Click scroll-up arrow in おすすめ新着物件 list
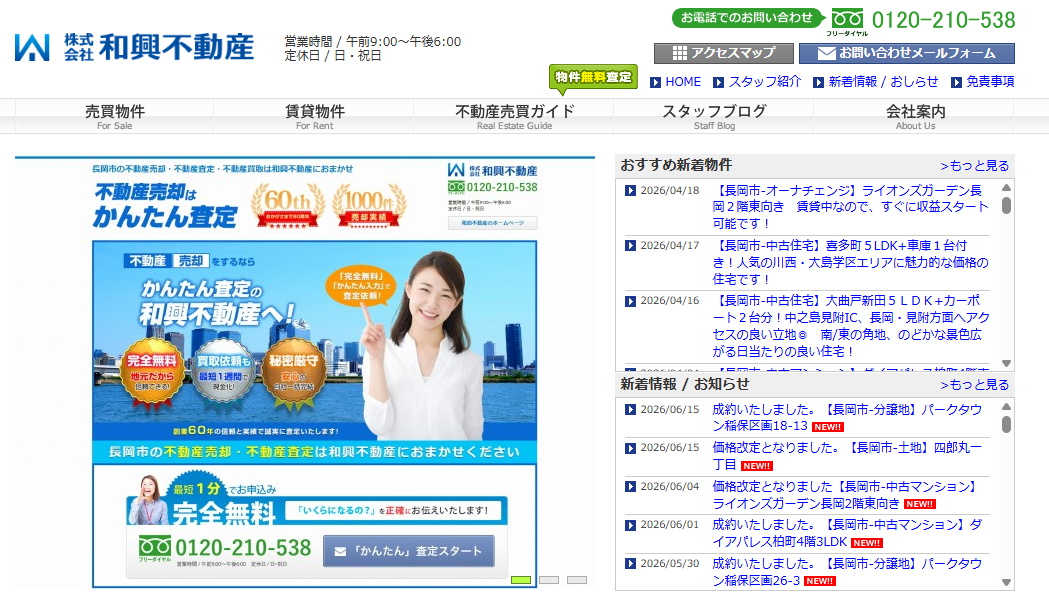1049x608 pixels. click(1006, 188)
